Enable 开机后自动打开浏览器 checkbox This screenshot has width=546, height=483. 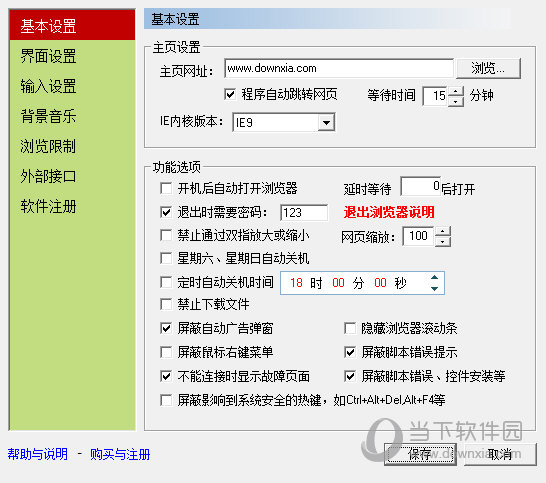point(166,188)
